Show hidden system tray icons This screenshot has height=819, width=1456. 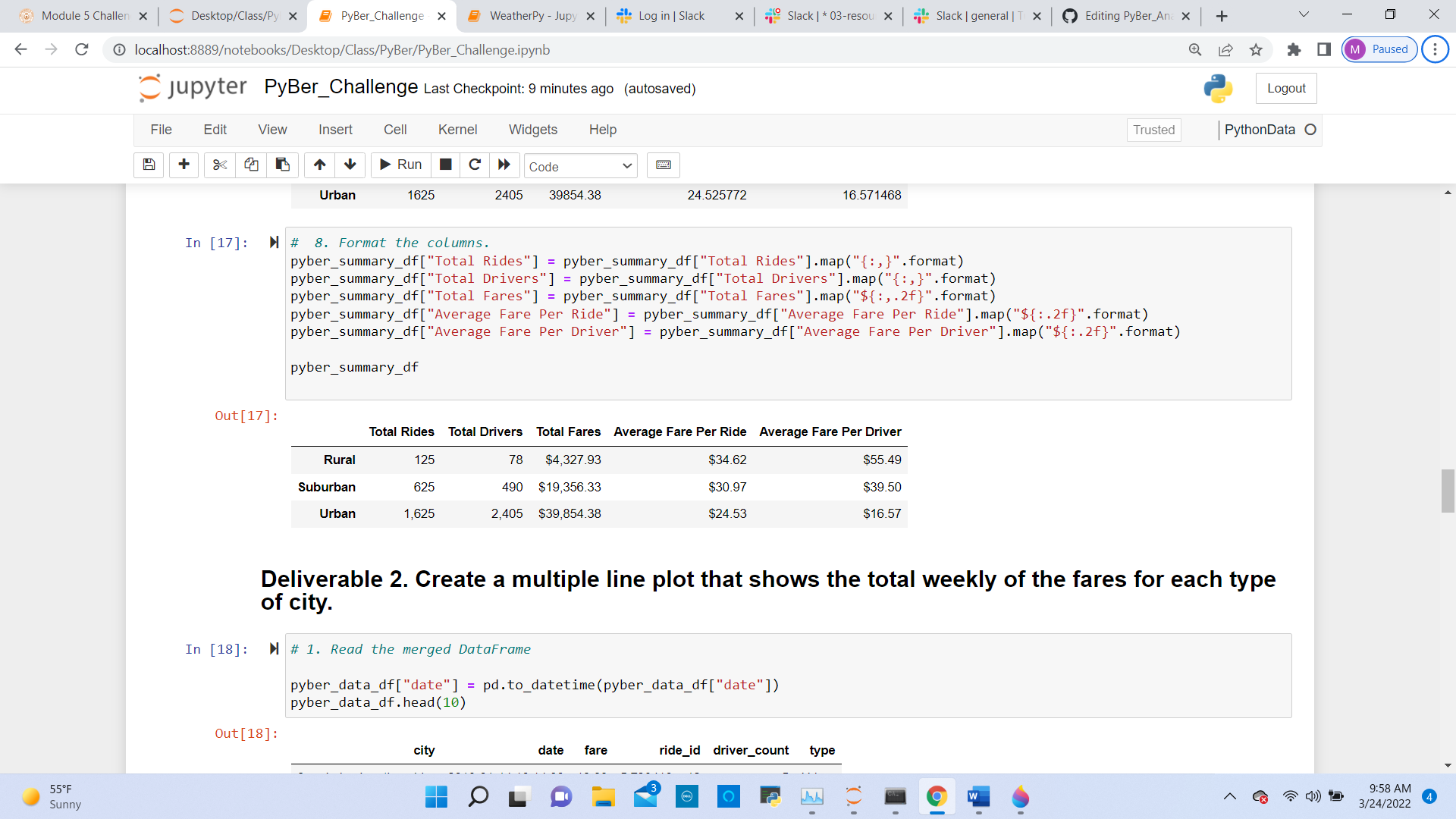pos(1229,796)
